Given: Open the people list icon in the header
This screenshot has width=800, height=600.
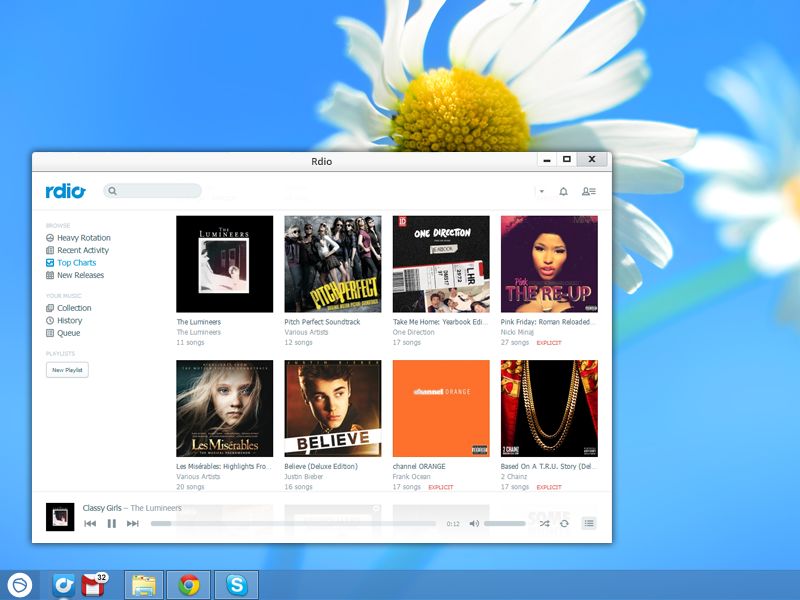Looking at the screenshot, I should 589,191.
